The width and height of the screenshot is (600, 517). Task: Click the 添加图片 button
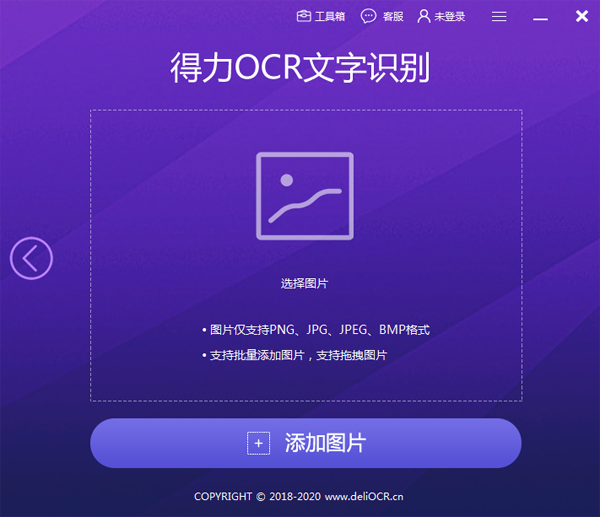[306, 443]
